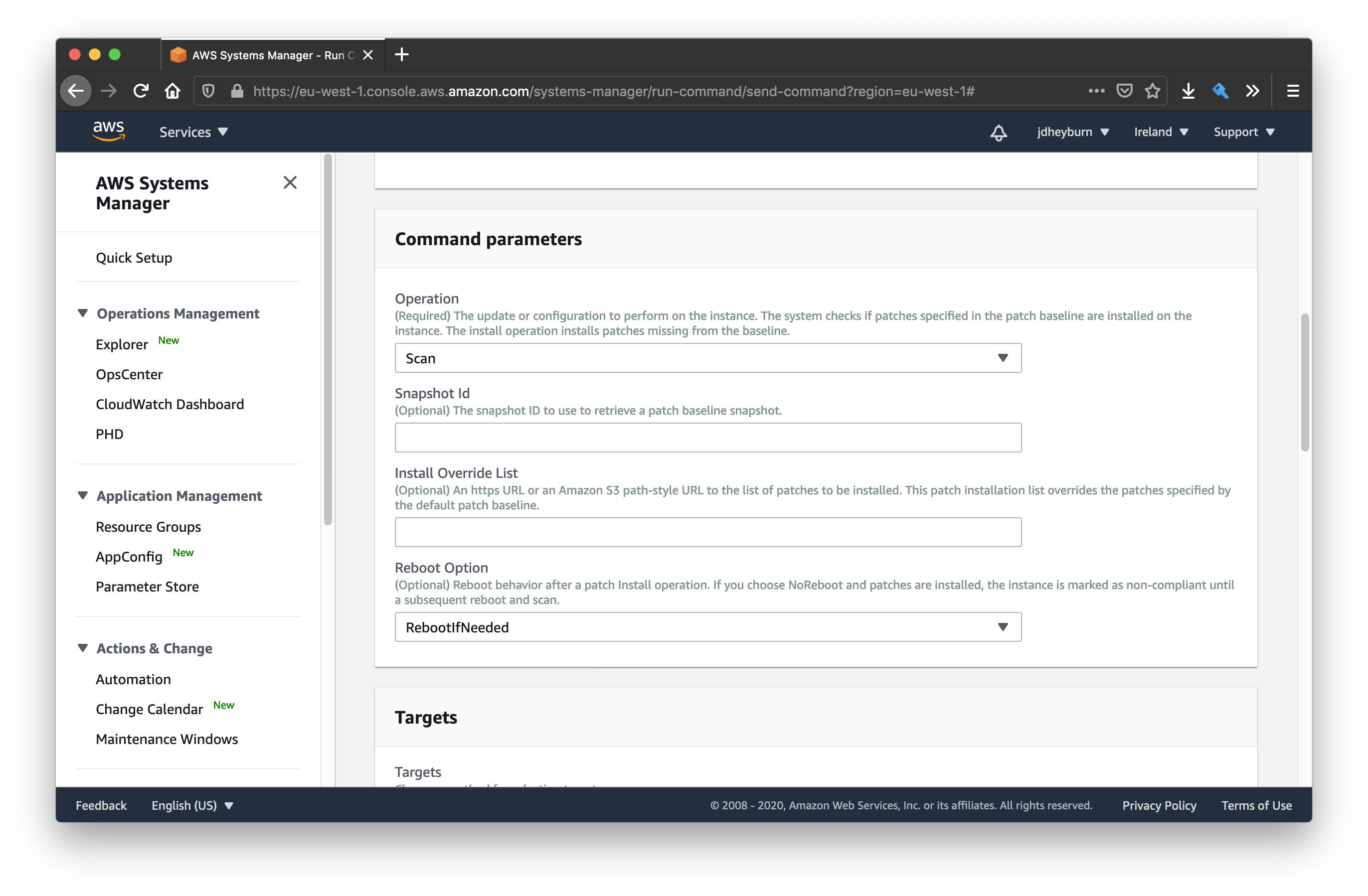Screen dimensions: 1368x896
Task: Open CloudWatch Dashboard
Action: click(x=170, y=404)
